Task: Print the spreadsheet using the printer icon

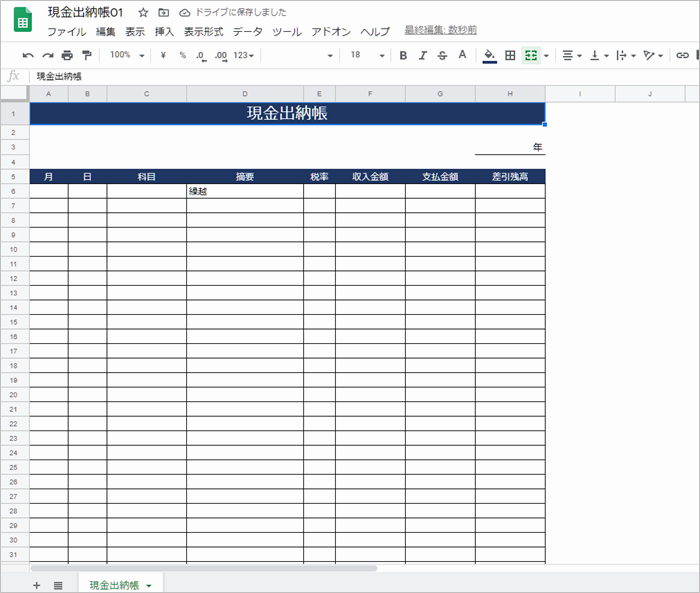Action: (x=67, y=55)
